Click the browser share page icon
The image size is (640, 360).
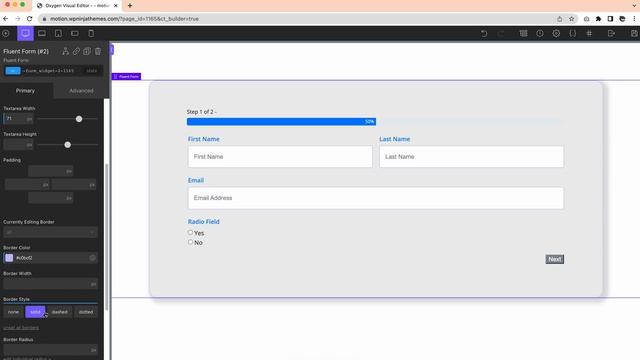[560, 19]
